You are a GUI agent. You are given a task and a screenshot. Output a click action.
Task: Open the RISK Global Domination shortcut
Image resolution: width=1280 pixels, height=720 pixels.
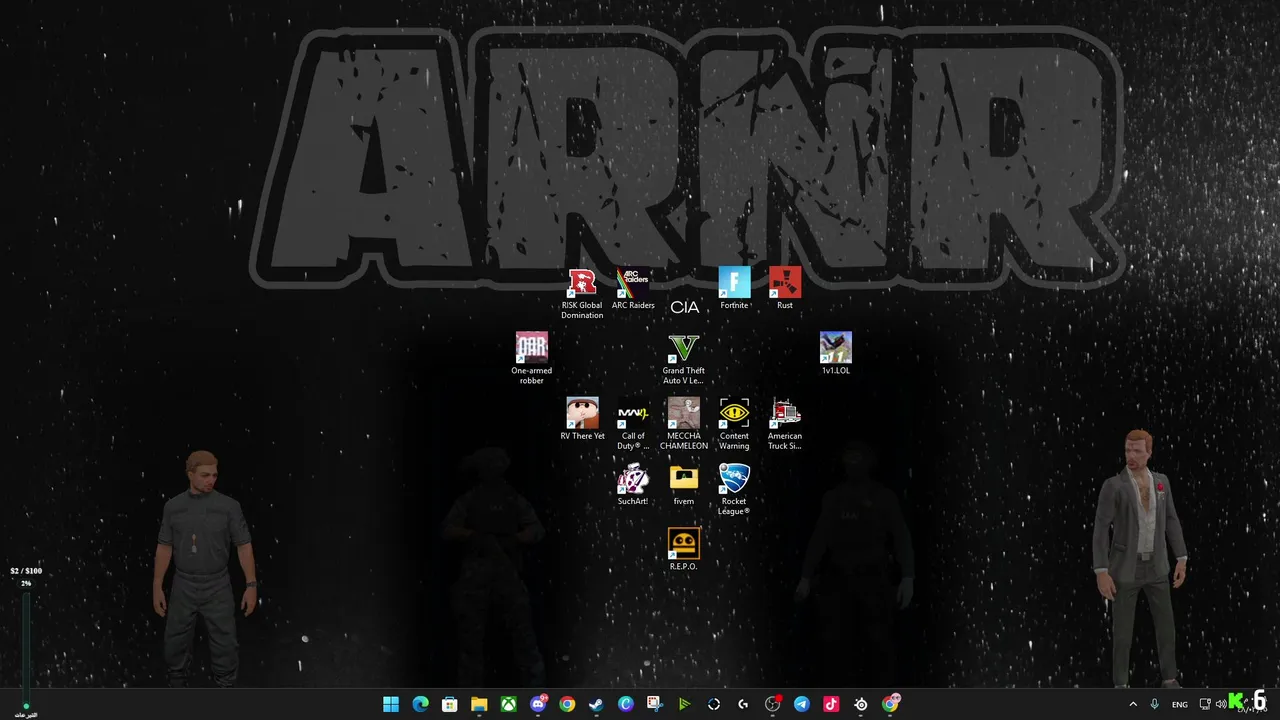582,294
